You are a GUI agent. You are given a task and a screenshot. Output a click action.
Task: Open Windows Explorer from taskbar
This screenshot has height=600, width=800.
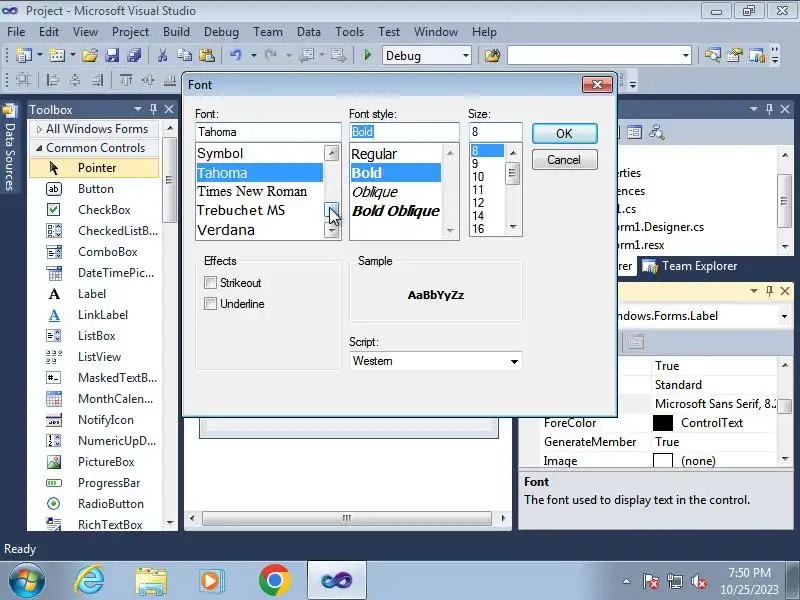[x=151, y=581]
